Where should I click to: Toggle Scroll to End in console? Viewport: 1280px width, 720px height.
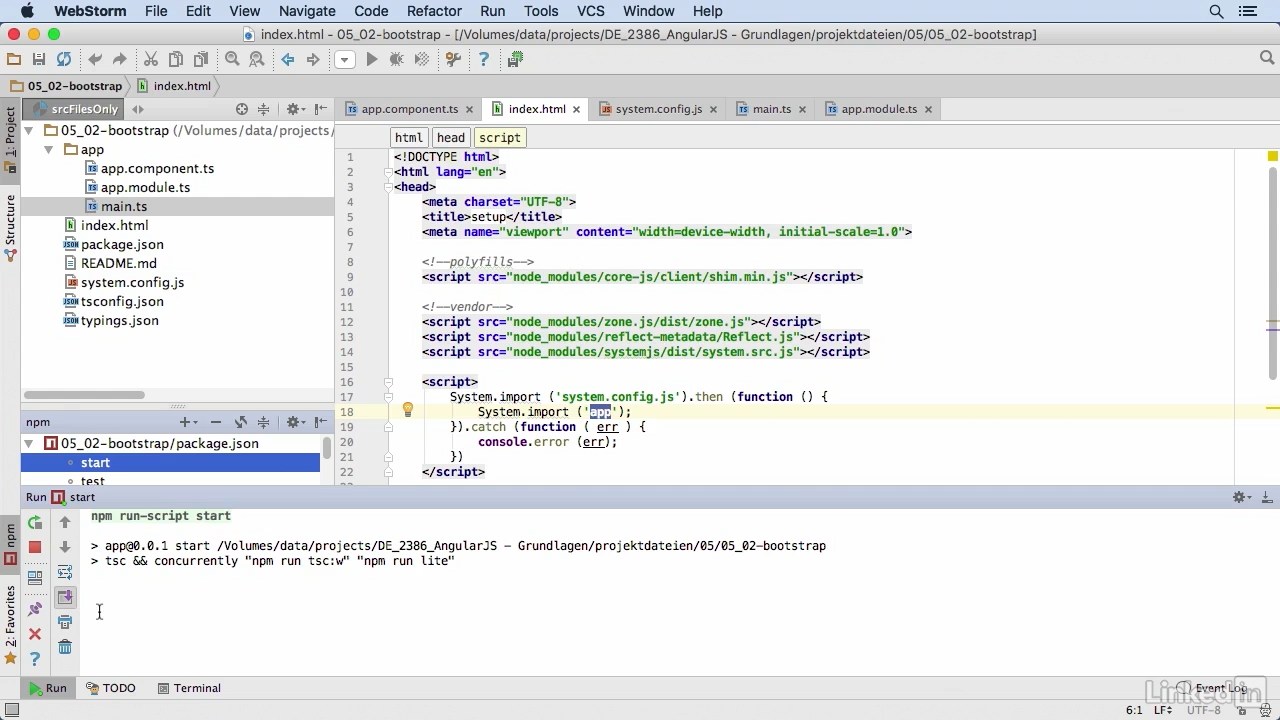[65, 597]
